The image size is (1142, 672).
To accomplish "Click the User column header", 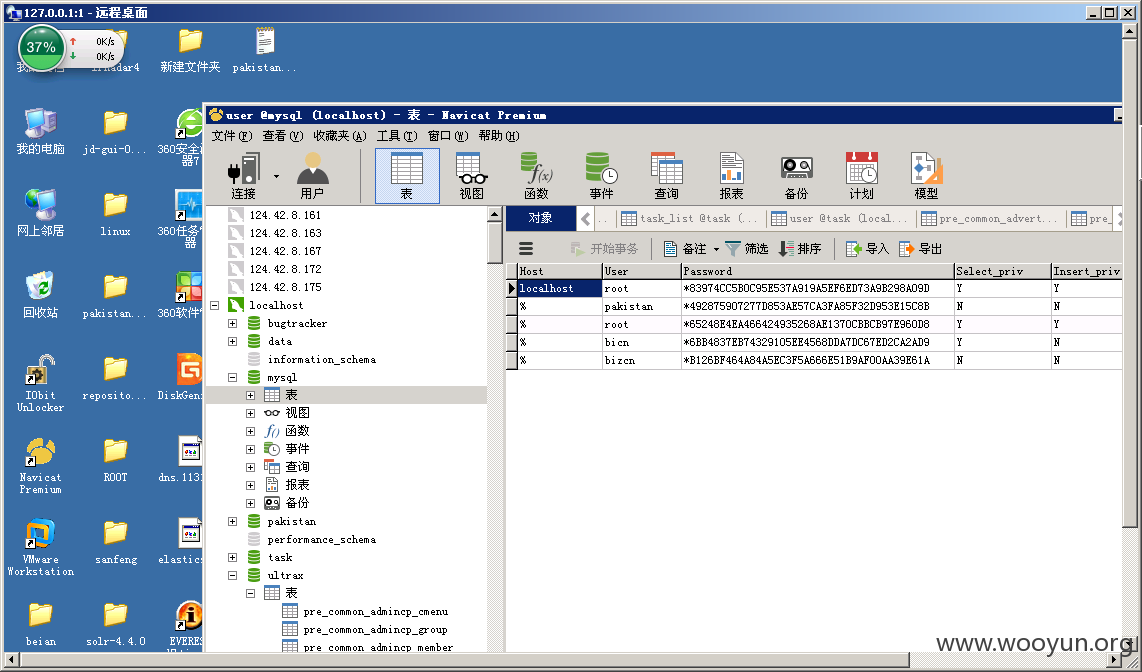I will click(642, 271).
